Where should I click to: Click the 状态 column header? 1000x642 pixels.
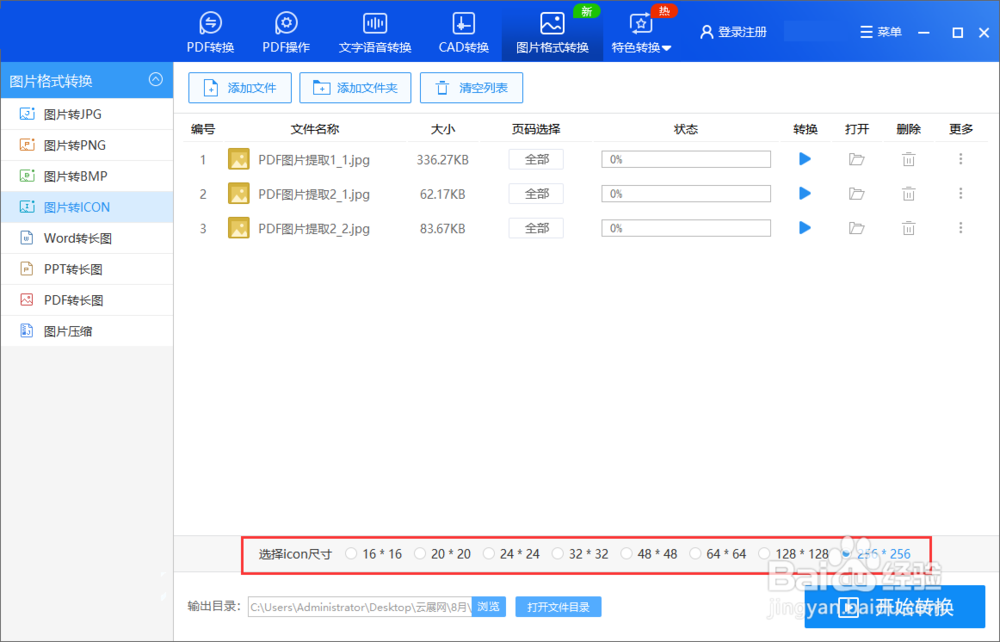pyautogui.click(x=686, y=129)
